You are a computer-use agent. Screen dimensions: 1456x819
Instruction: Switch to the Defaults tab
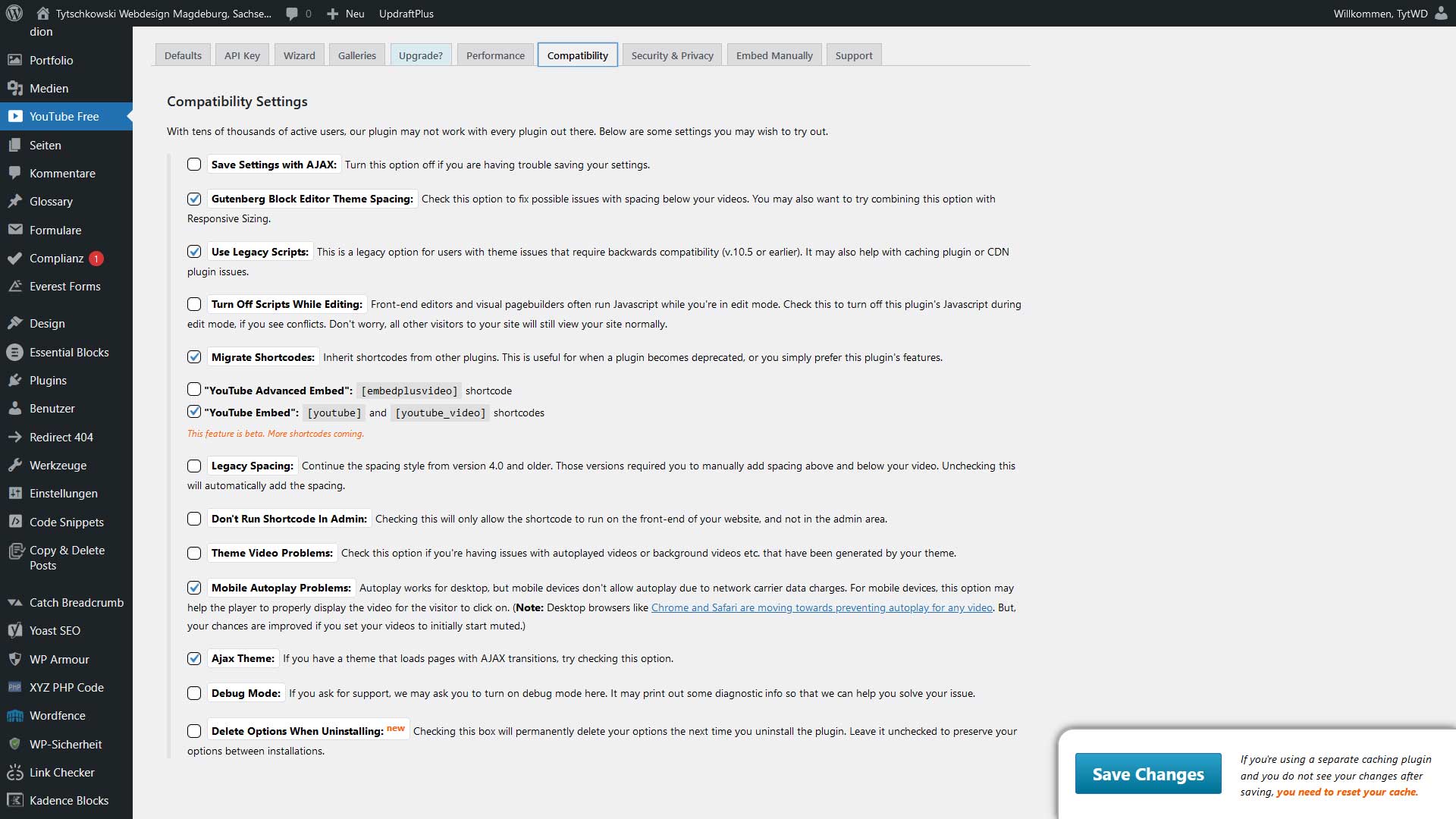tap(183, 55)
